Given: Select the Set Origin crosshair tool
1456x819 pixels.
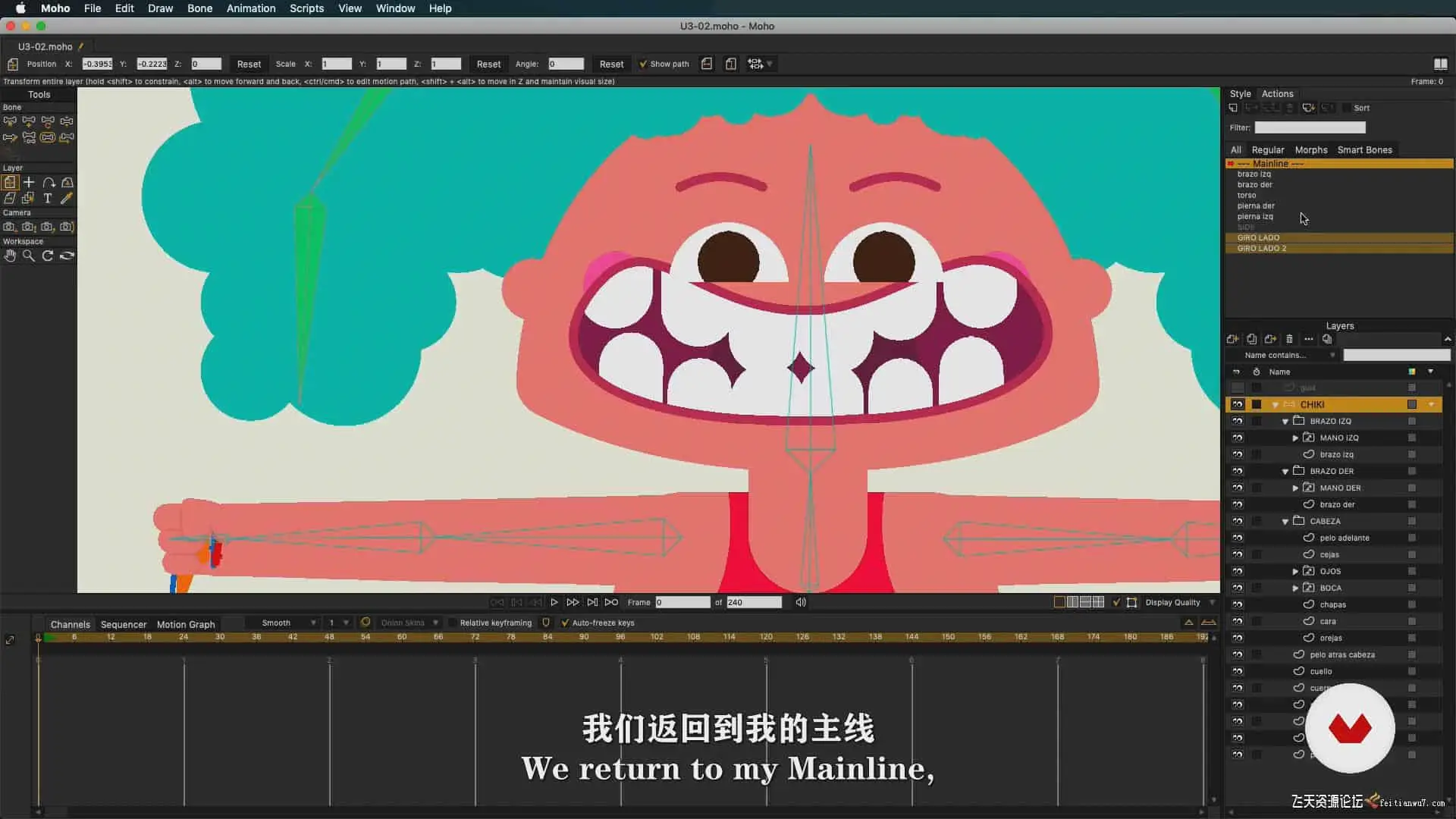Looking at the screenshot, I should coord(29,183).
